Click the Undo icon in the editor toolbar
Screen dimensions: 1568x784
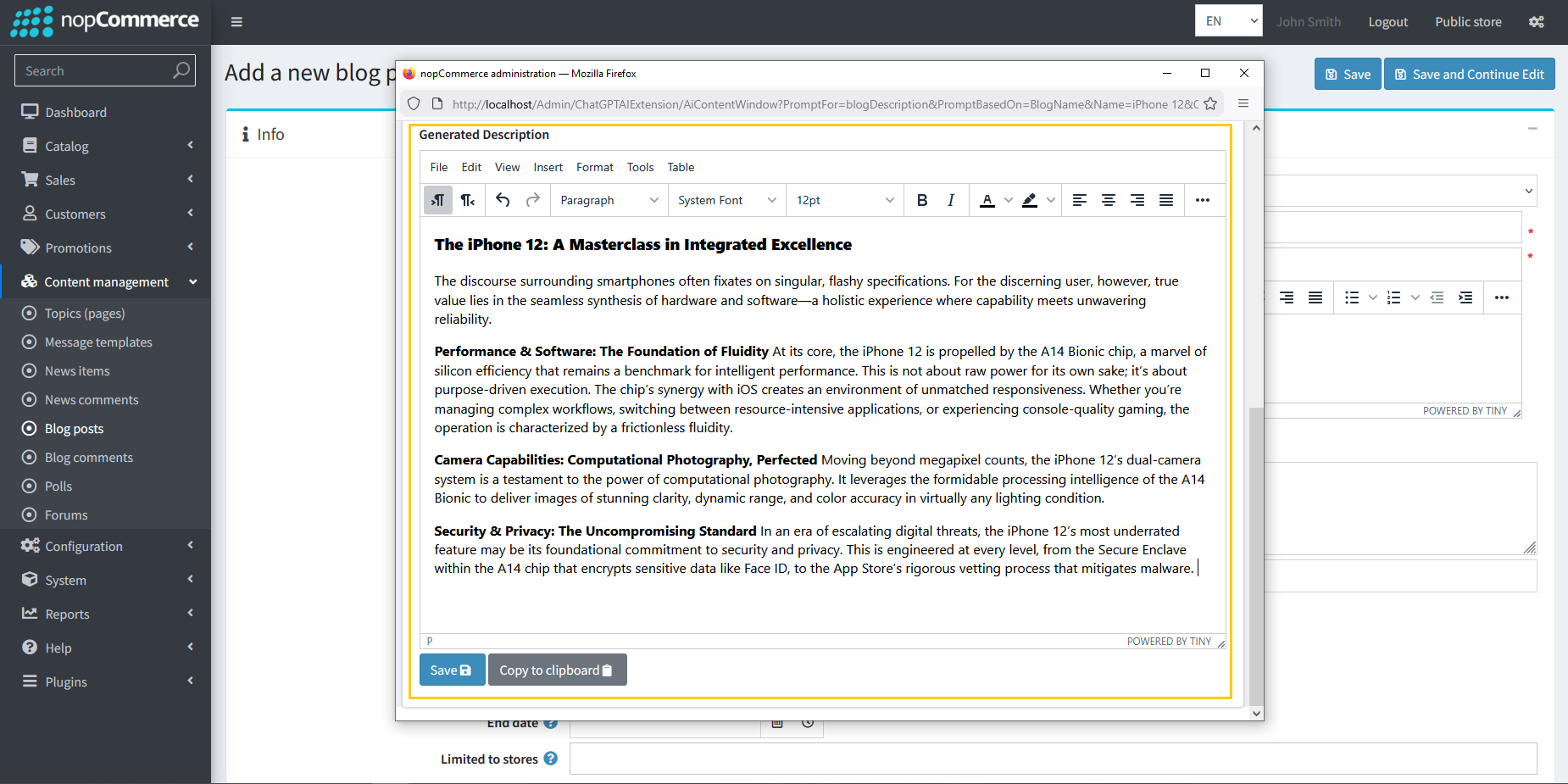point(502,200)
